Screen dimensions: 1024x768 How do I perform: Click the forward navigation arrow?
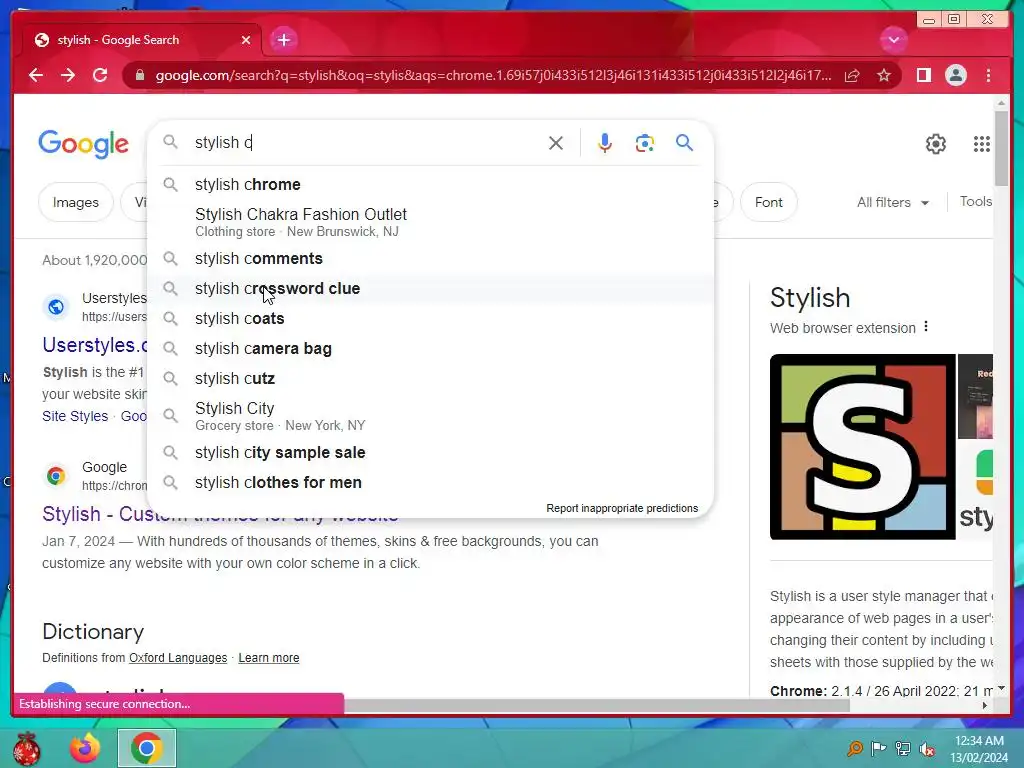(x=68, y=75)
